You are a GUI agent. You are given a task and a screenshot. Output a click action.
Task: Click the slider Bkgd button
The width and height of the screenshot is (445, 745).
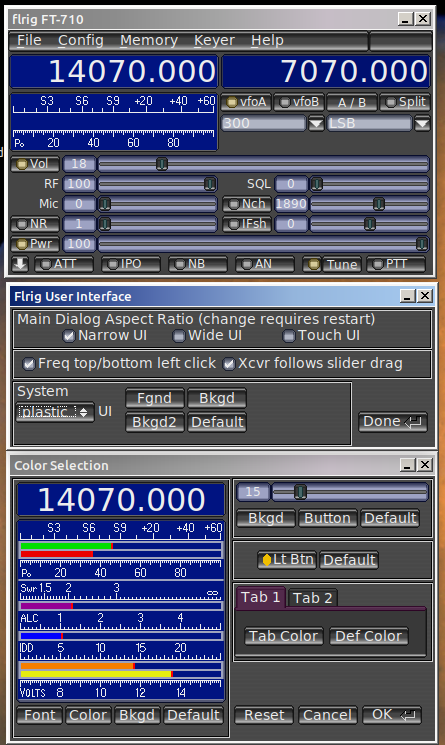[x=266, y=518]
